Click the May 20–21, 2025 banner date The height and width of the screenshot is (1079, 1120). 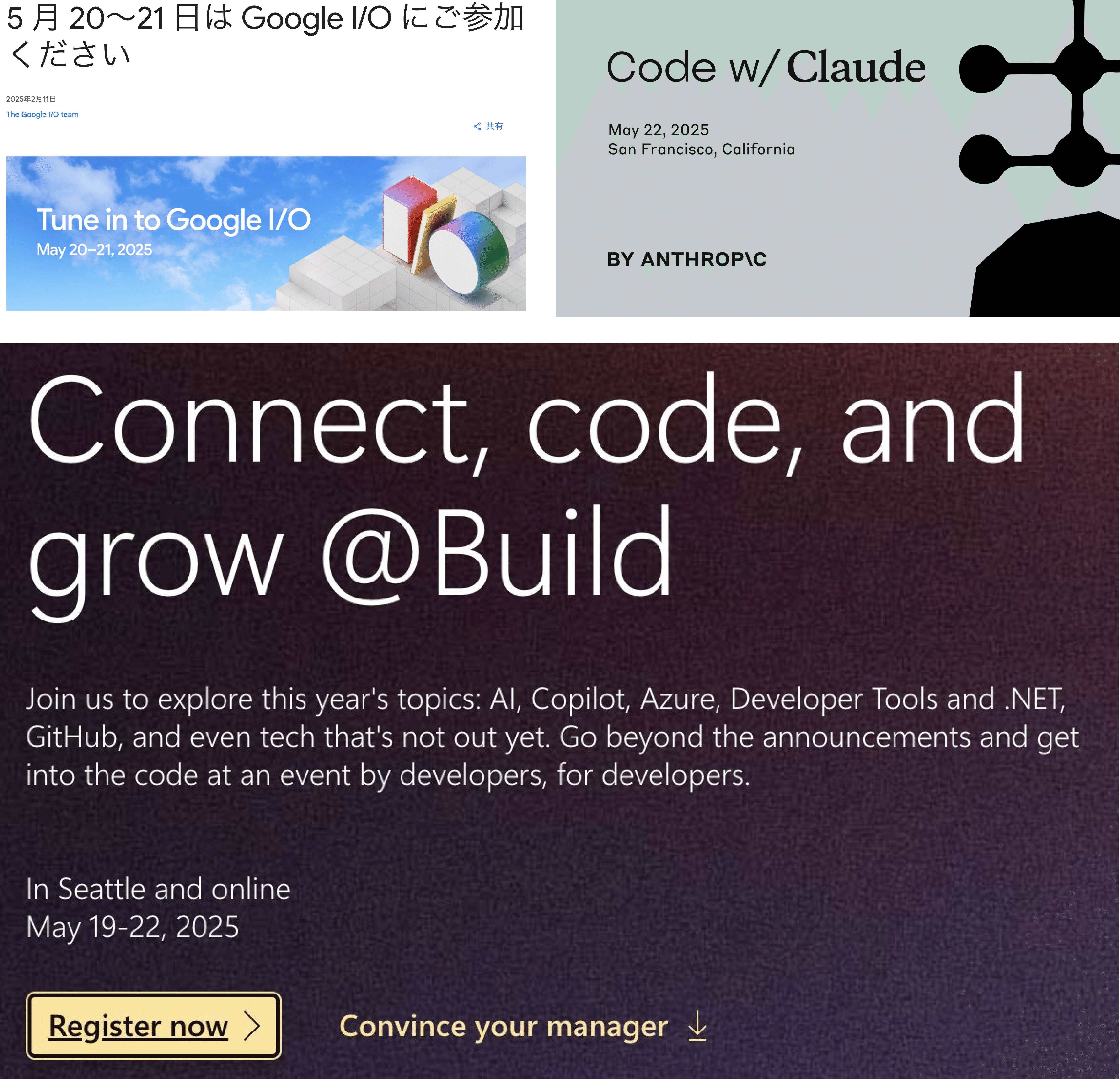pyautogui.click(x=94, y=250)
